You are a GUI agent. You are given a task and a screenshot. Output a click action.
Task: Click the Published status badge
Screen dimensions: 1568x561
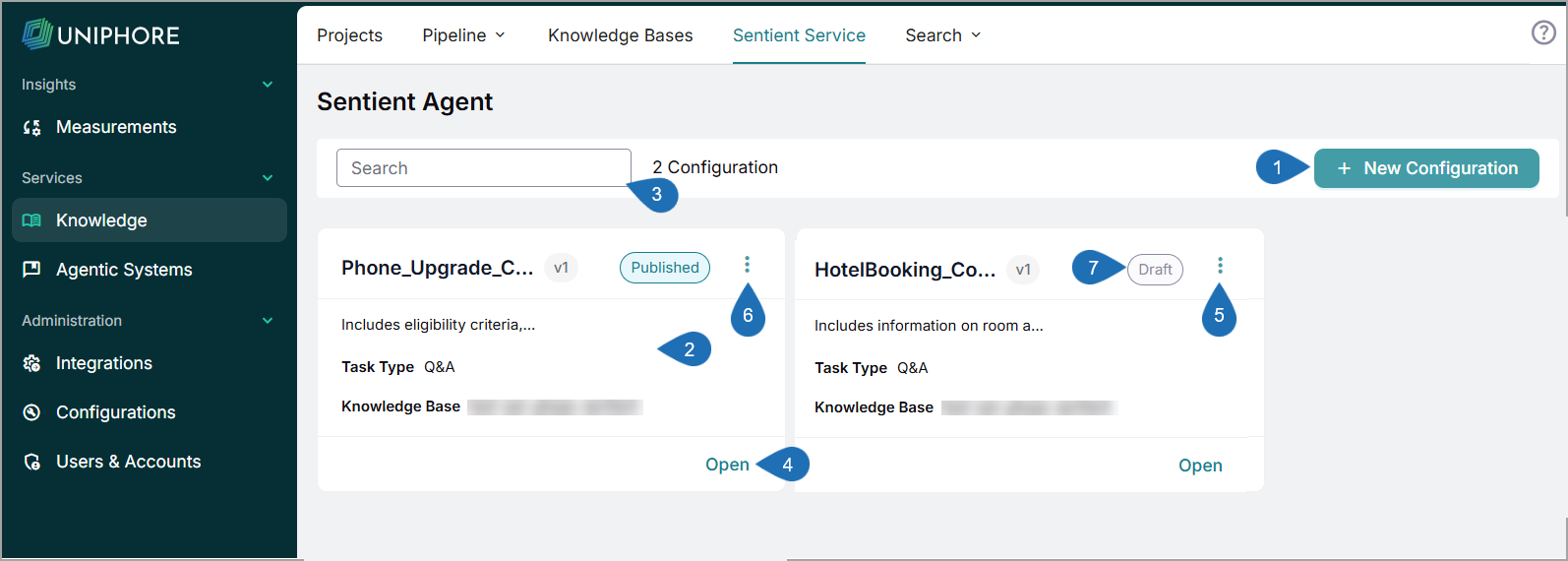[664, 268]
